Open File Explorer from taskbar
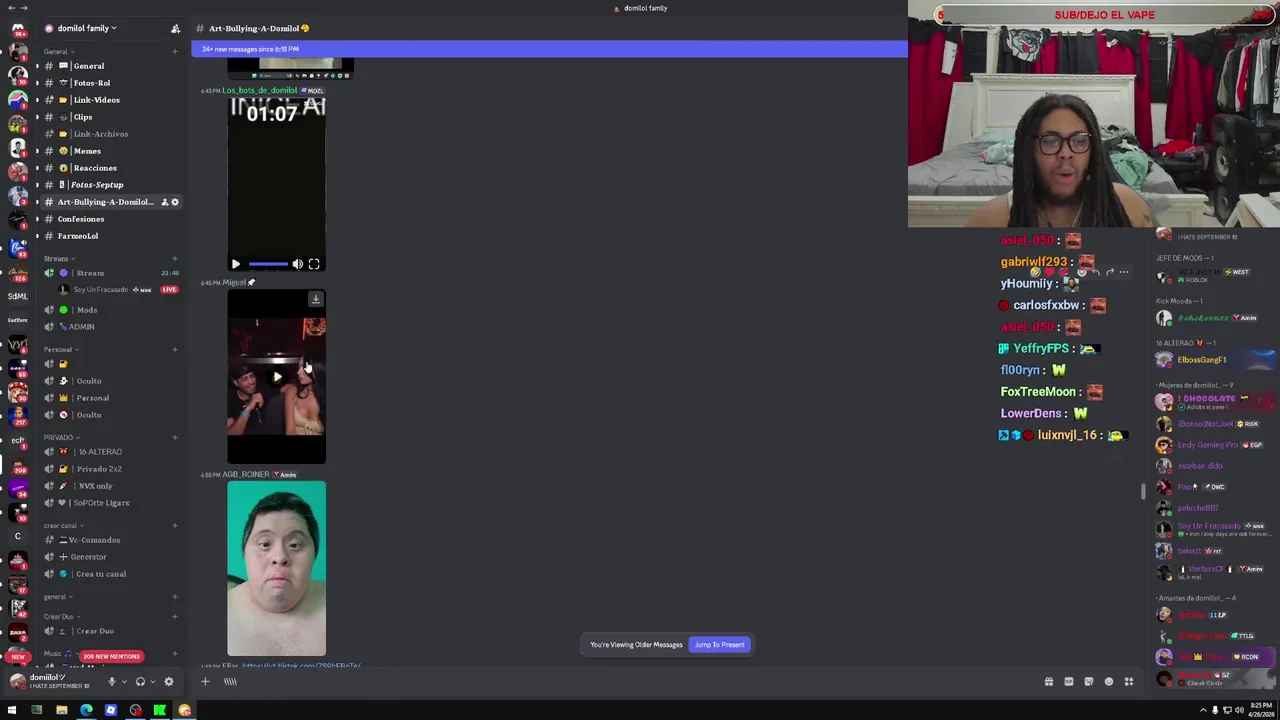 [x=61, y=710]
